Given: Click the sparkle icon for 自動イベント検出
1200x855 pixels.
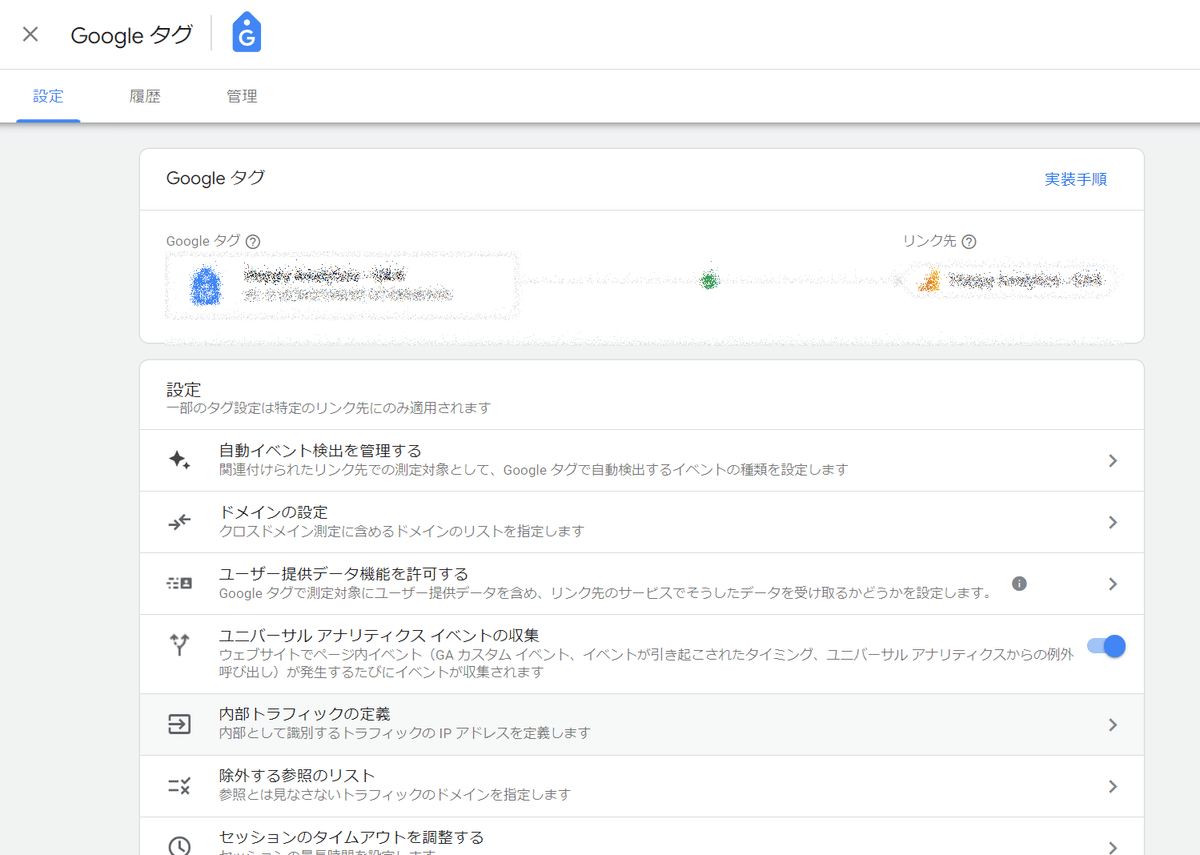Looking at the screenshot, I should pos(179,460).
